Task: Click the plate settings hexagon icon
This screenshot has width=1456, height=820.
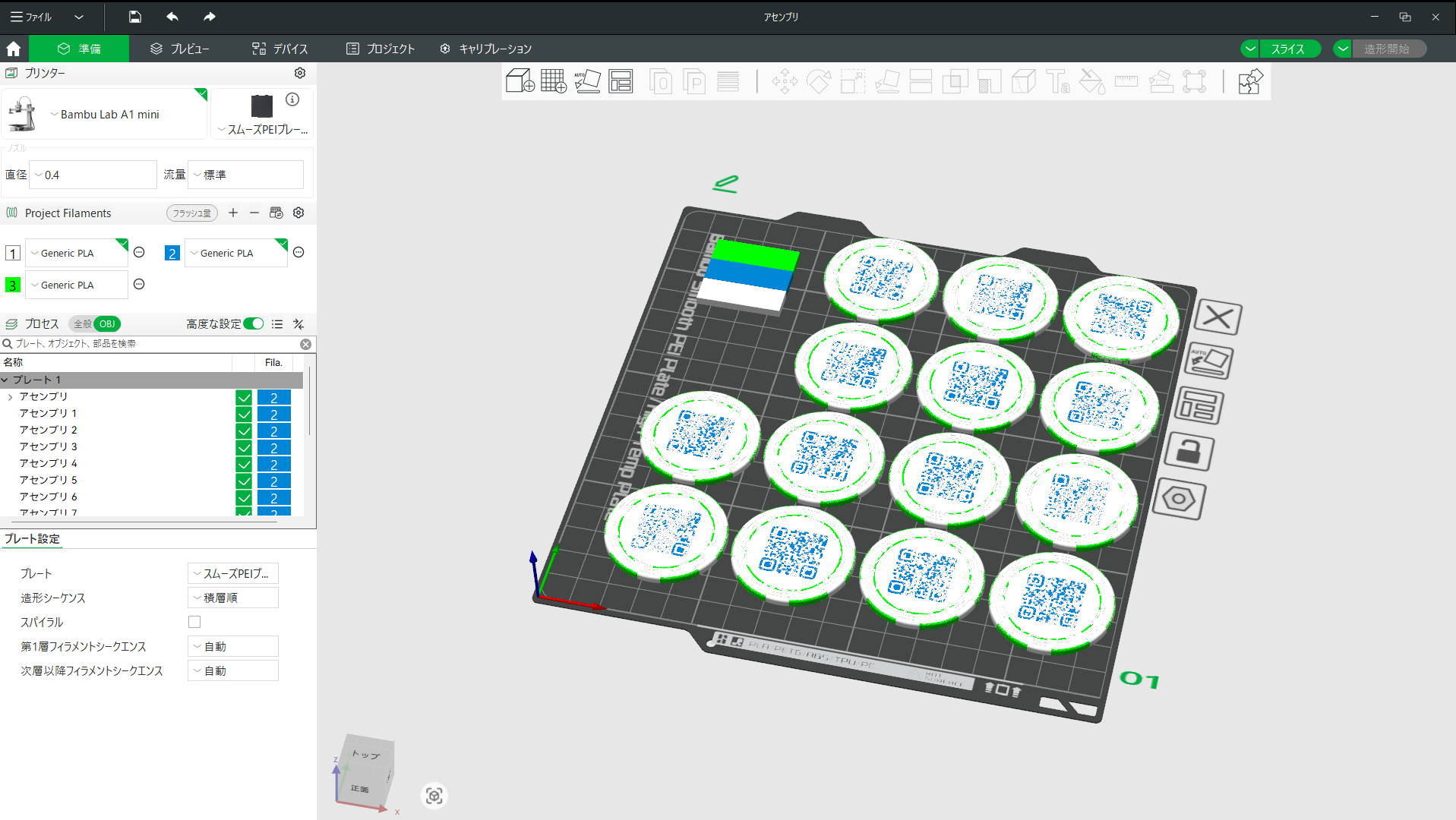Action: (1179, 499)
